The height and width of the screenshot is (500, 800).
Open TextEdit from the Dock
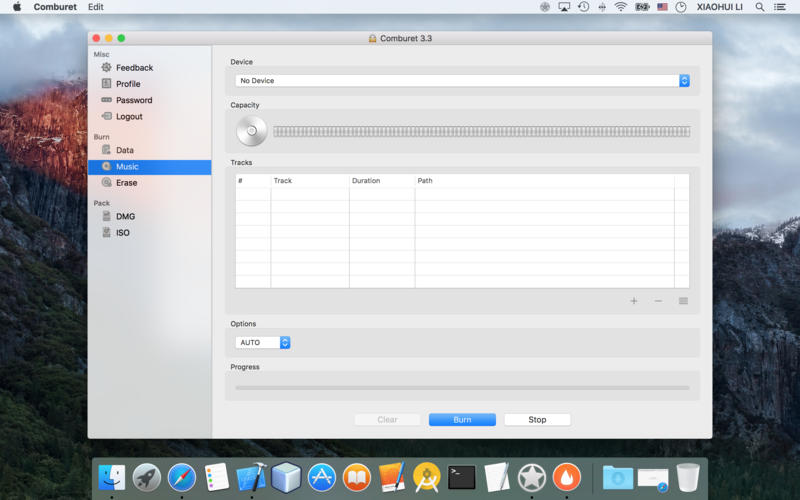497,478
